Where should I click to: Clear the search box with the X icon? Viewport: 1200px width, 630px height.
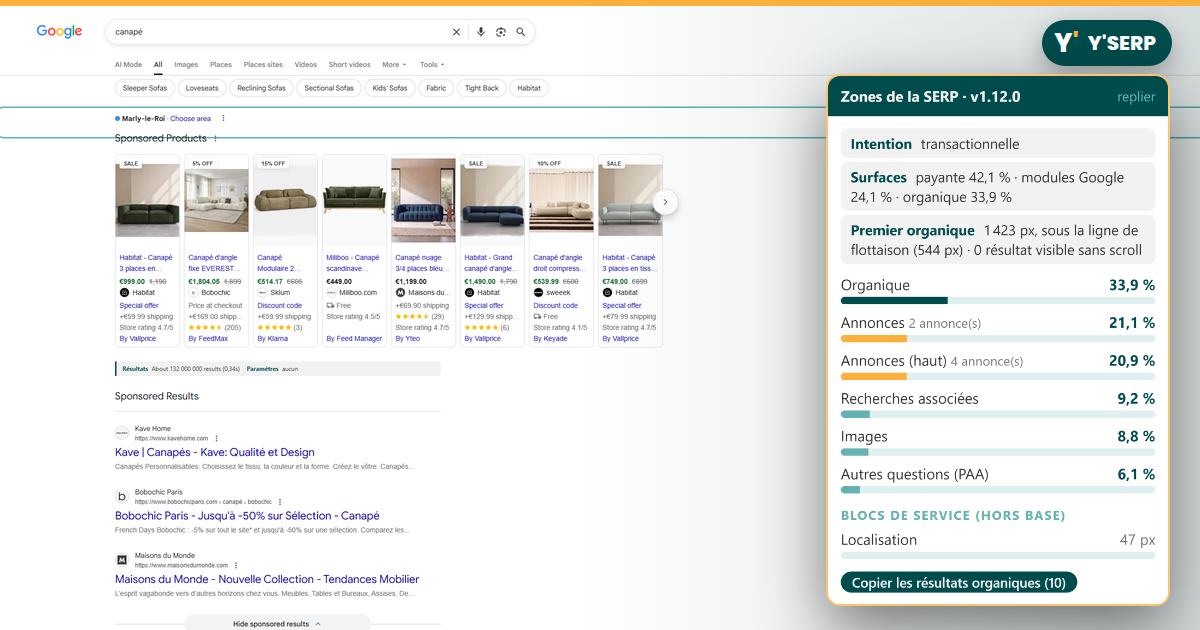[x=457, y=32]
